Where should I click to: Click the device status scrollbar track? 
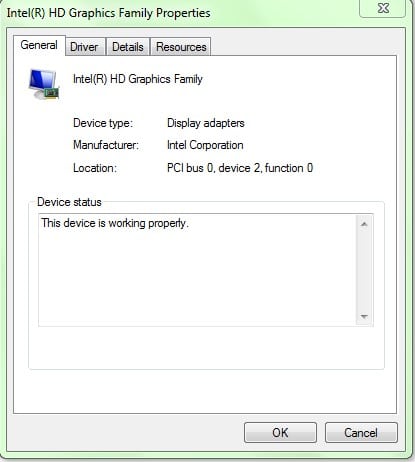coord(364,270)
